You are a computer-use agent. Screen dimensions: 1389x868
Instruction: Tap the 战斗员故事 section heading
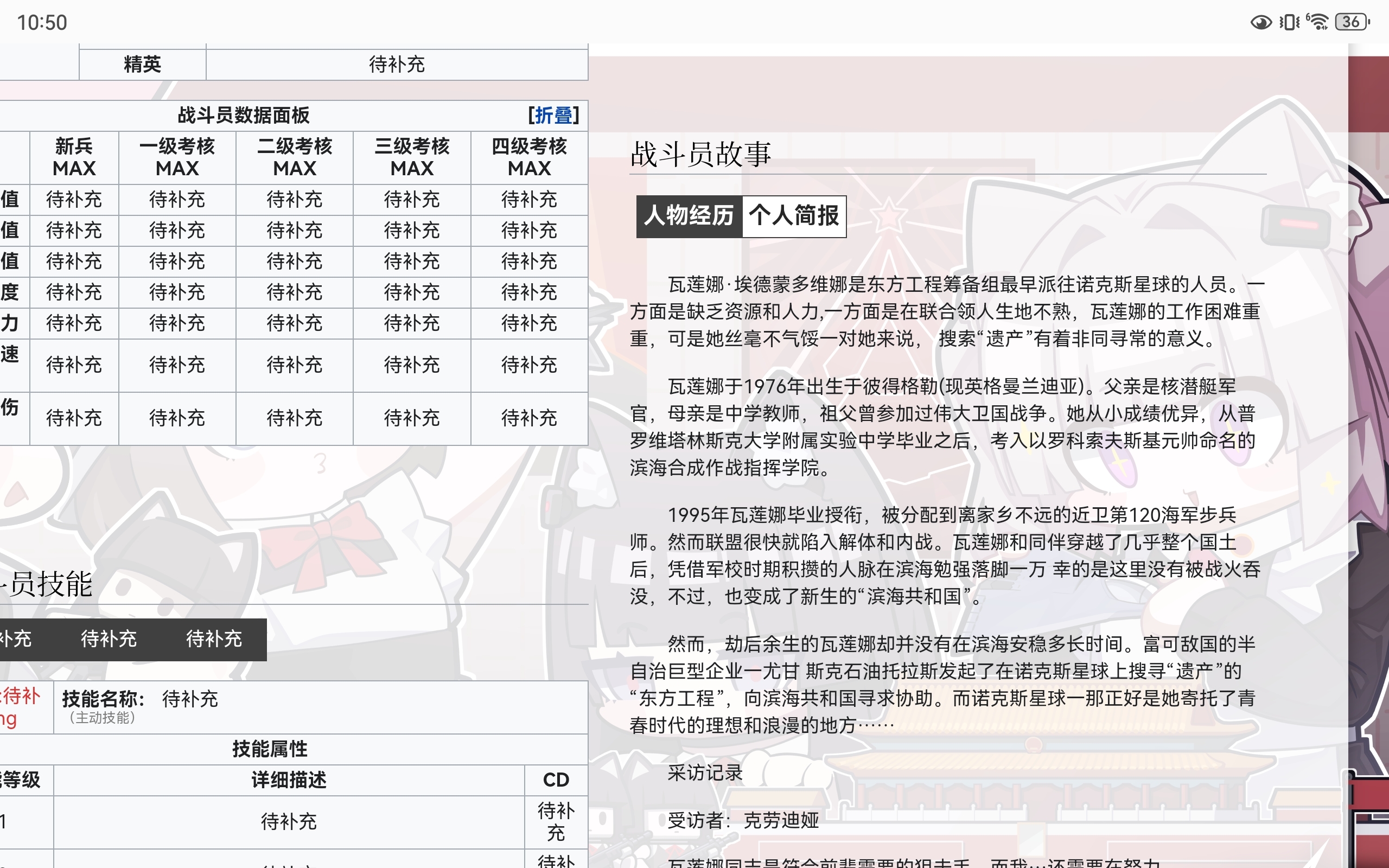coord(700,154)
